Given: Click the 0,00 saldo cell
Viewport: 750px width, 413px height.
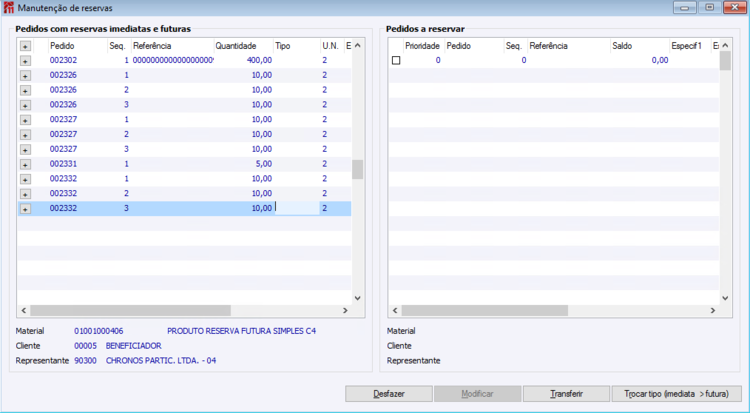Looking at the screenshot, I should tap(660, 60).
